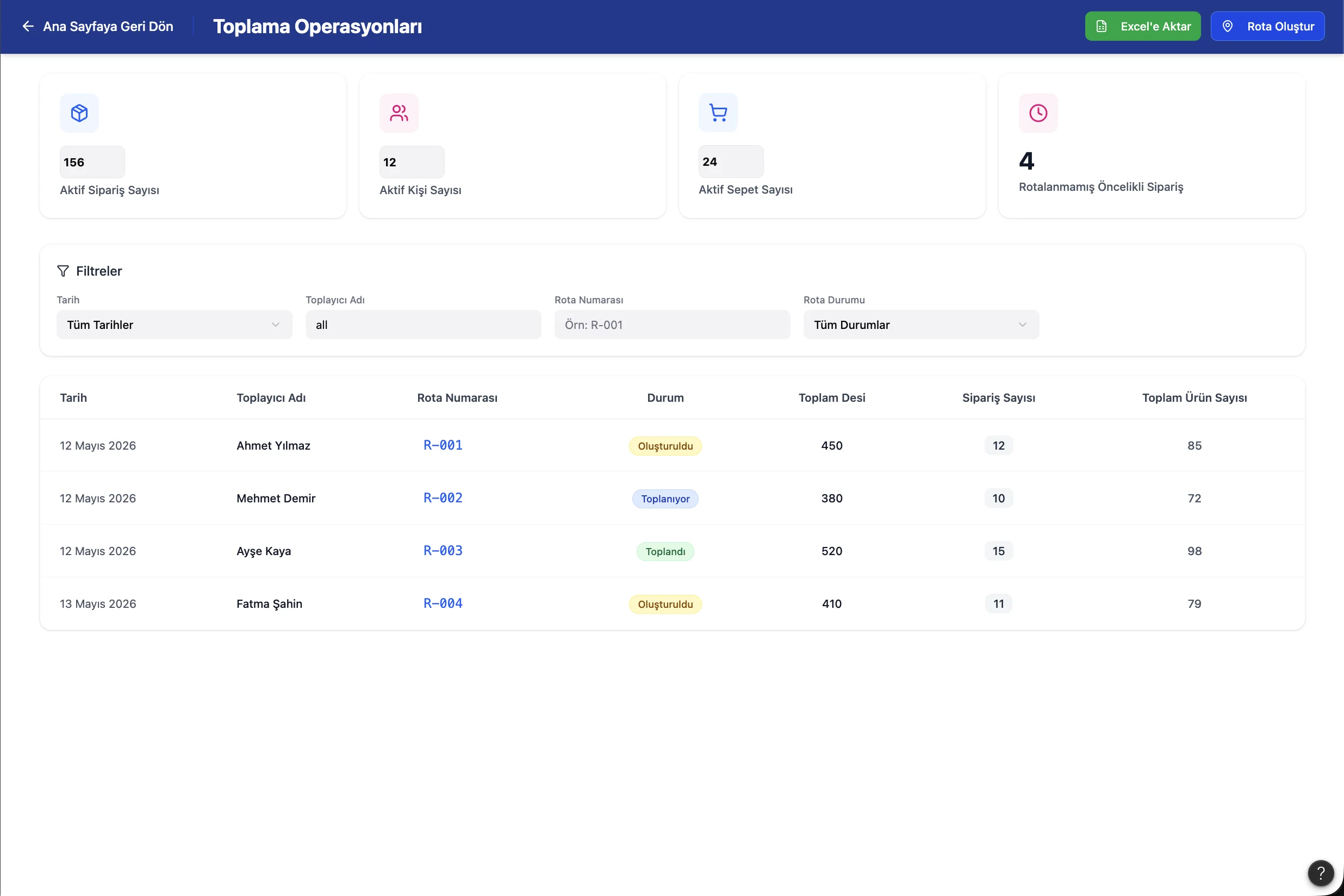Click the 12 active people value
This screenshot has height=896, width=1344.
coord(412,161)
